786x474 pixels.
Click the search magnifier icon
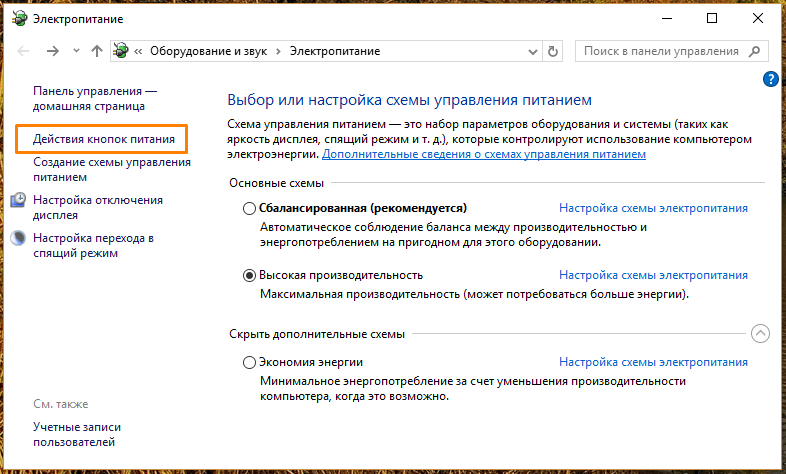754,51
